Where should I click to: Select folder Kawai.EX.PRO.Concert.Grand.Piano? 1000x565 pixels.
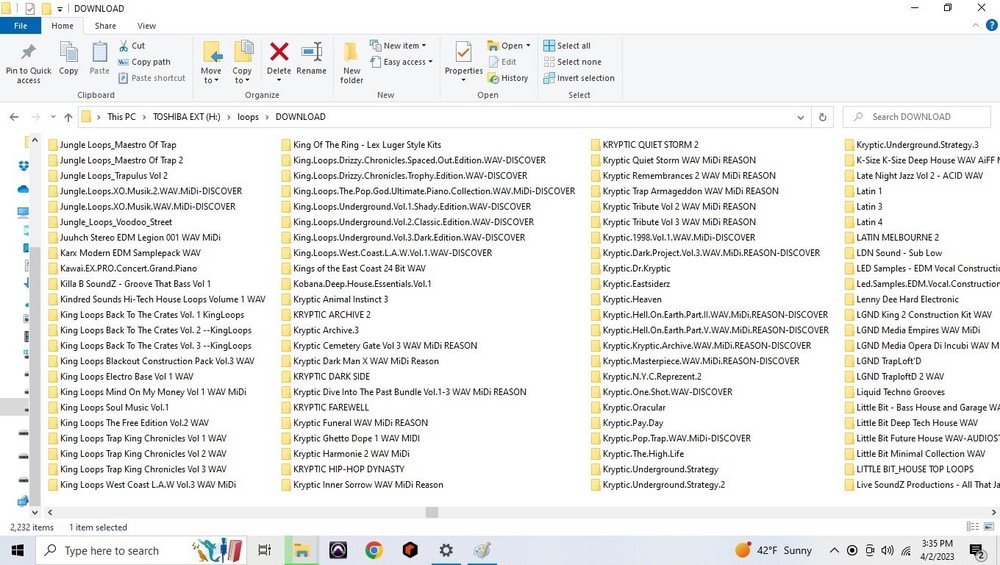click(x=122, y=268)
